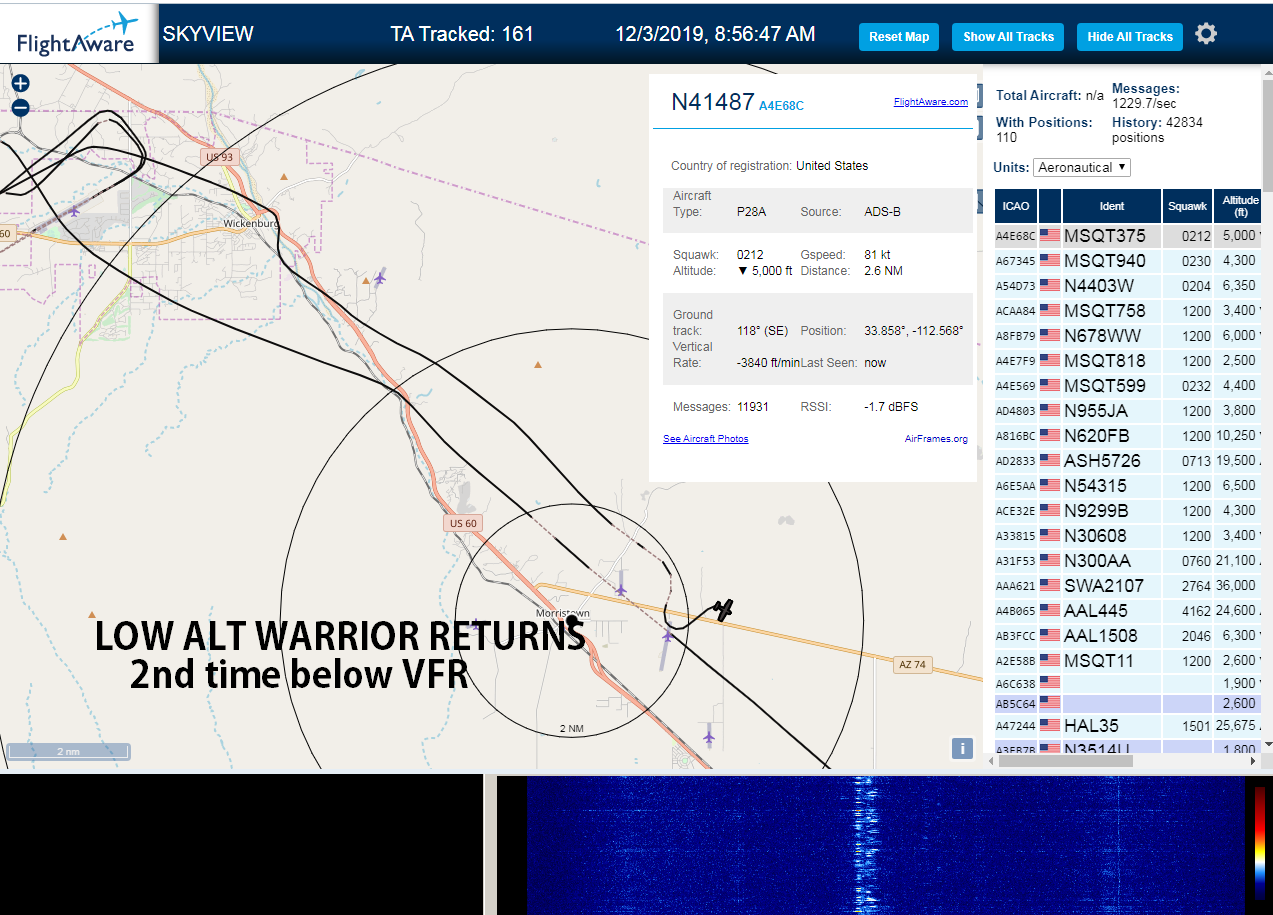Select the MSQT818 row
1273x915 pixels.
(1128, 361)
